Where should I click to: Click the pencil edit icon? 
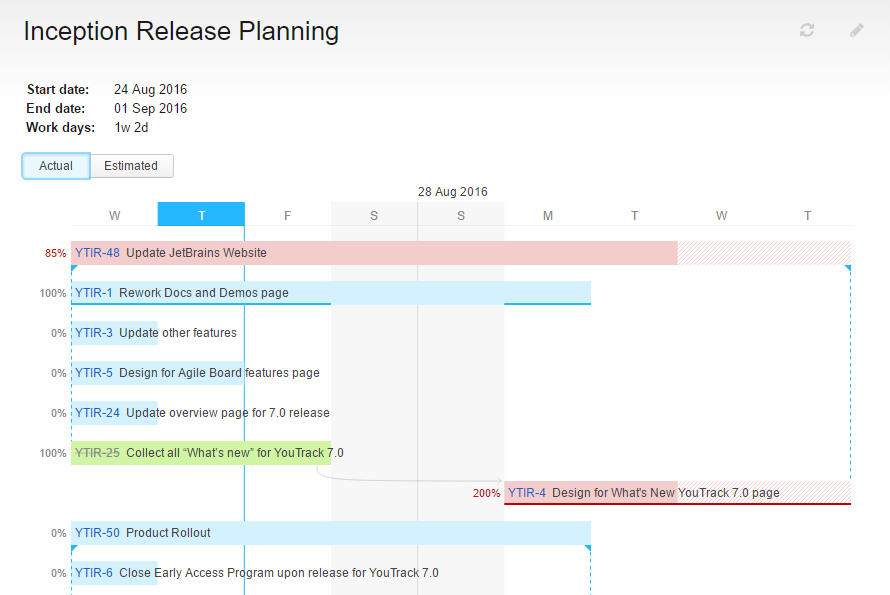pyautogui.click(x=857, y=31)
